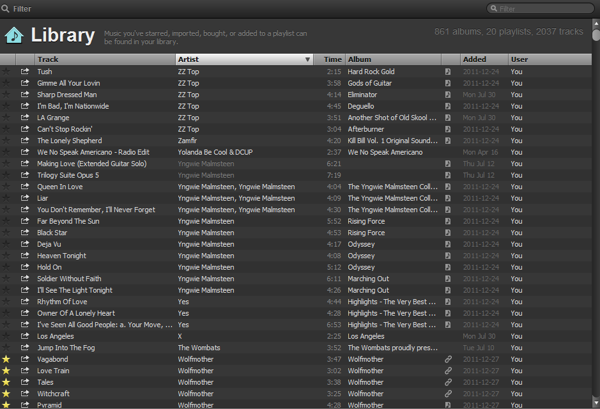The height and width of the screenshot is (409, 600).
Task: Click share icon for Trilogy Suite Opus 5
Action: point(25,175)
